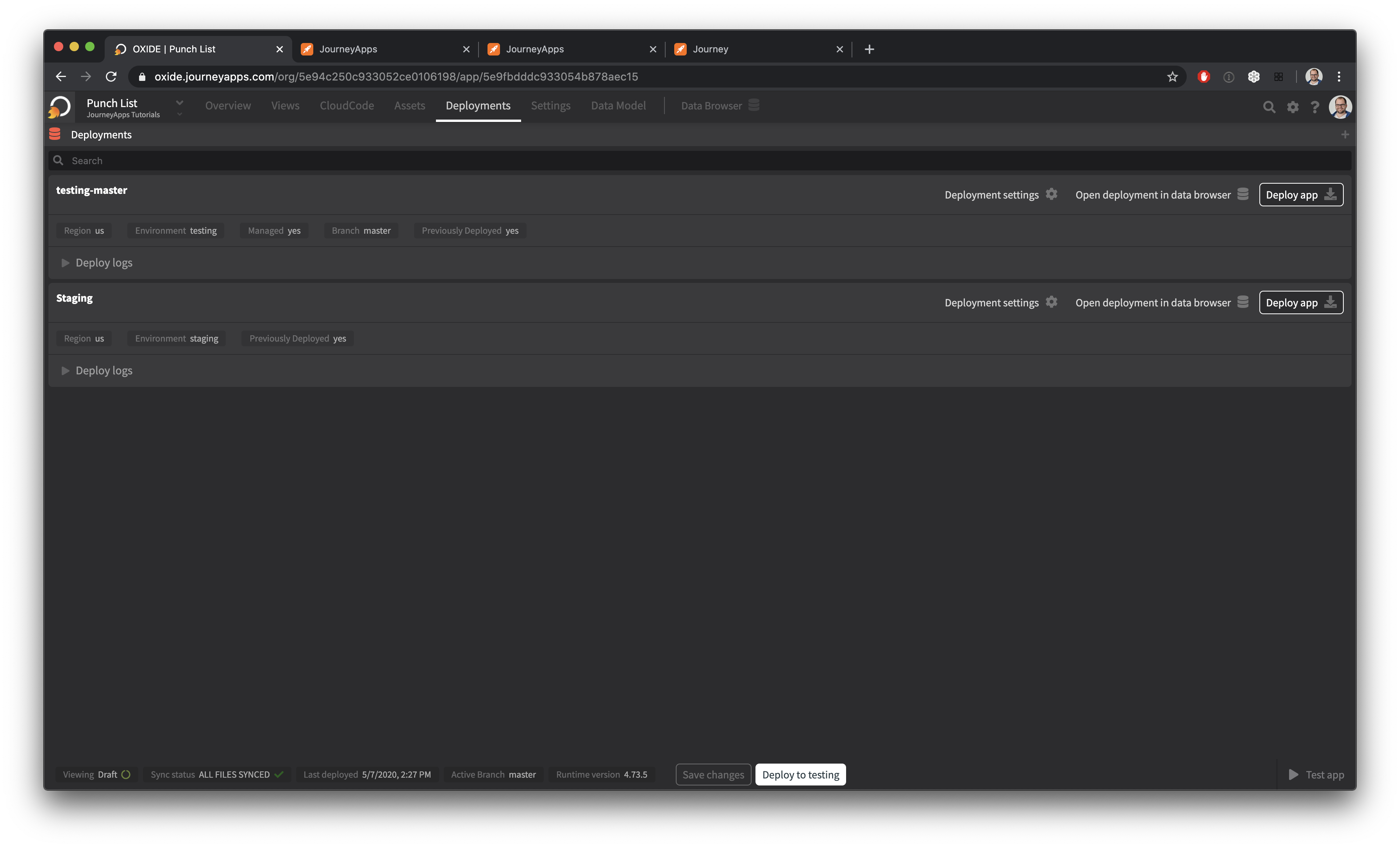Click the Data Browser database icon
This screenshot has height=848, width=1400.
[x=754, y=105]
